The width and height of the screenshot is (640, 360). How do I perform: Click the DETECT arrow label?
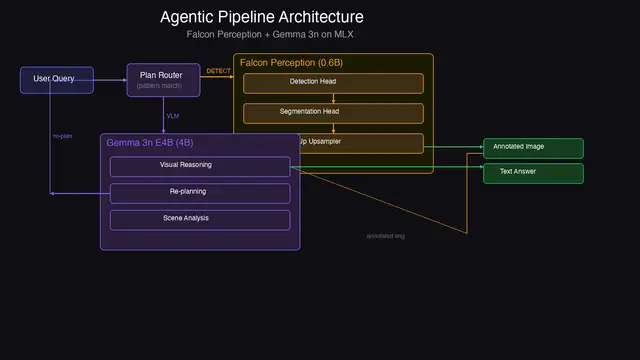tap(218, 71)
